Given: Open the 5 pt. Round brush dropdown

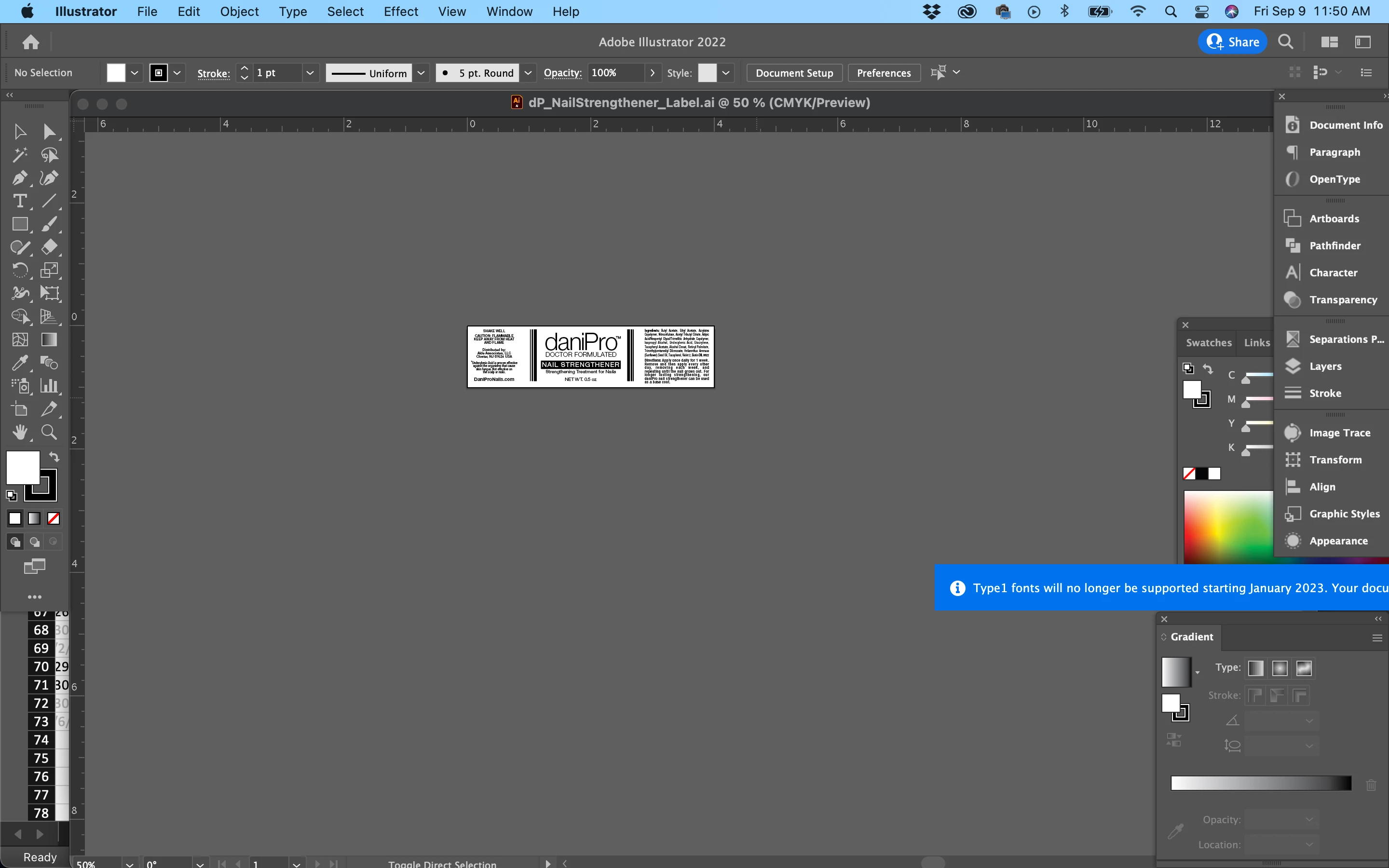Looking at the screenshot, I should pyautogui.click(x=528, y=73).
